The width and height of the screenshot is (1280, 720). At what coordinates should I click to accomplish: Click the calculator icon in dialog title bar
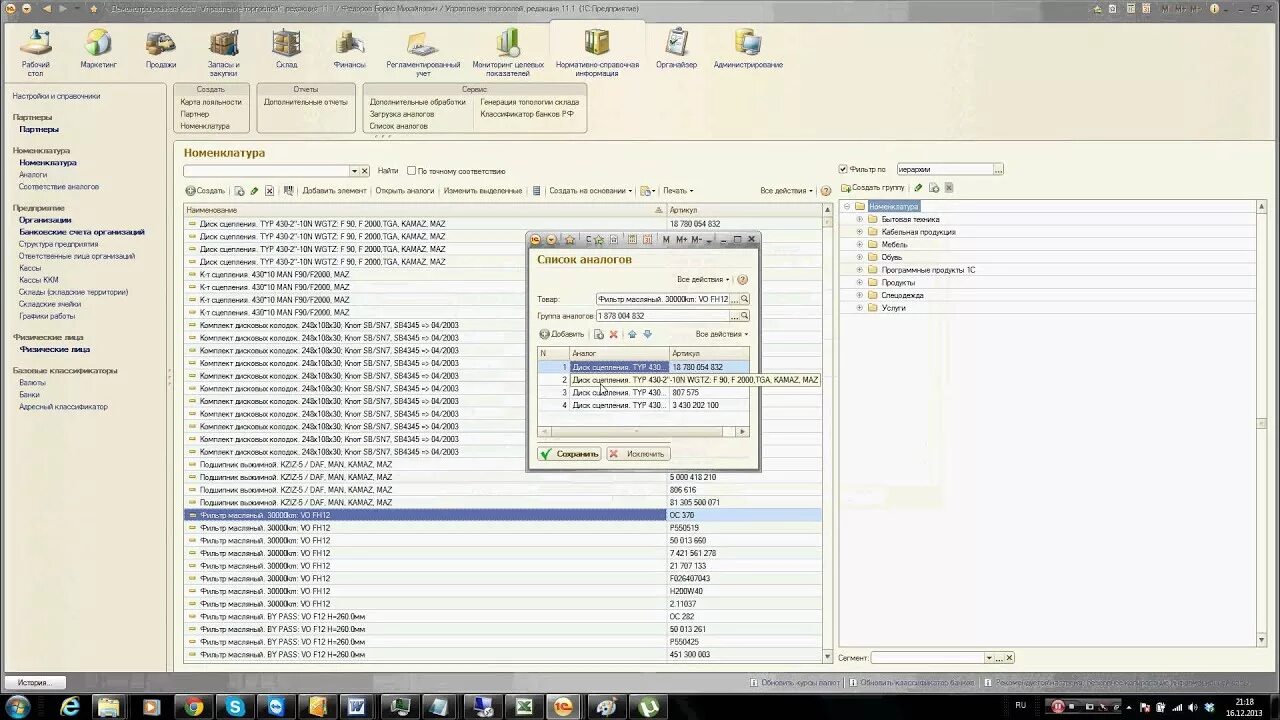[632, 240]
